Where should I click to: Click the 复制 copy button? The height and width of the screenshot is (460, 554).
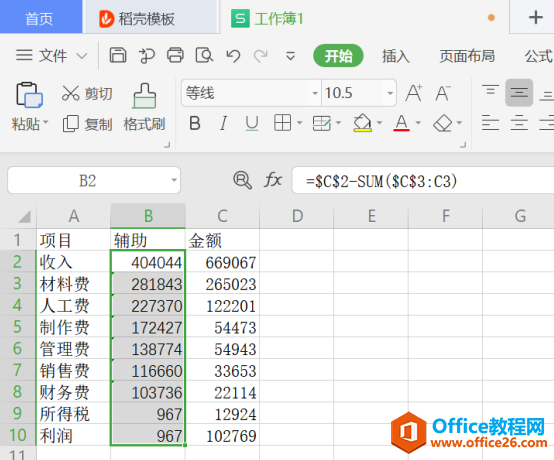(x=87, y=124)
